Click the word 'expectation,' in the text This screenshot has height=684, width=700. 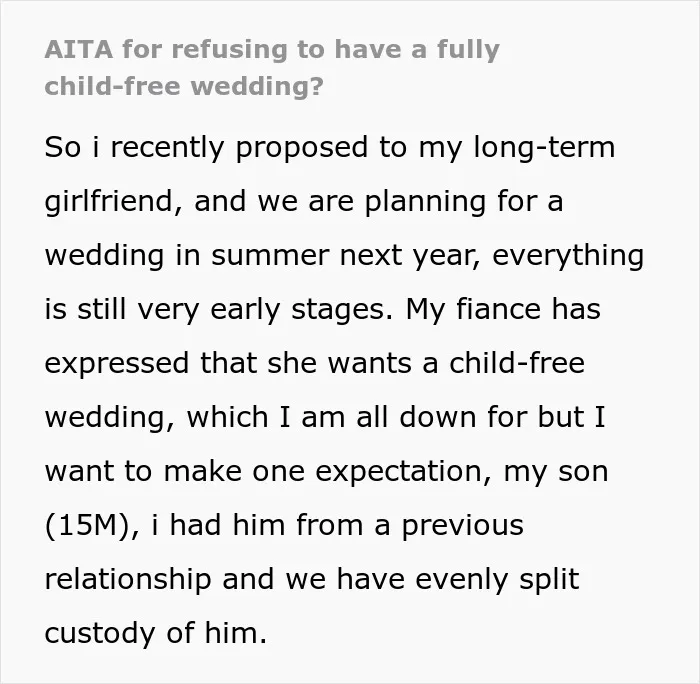[x=404, y=472]
